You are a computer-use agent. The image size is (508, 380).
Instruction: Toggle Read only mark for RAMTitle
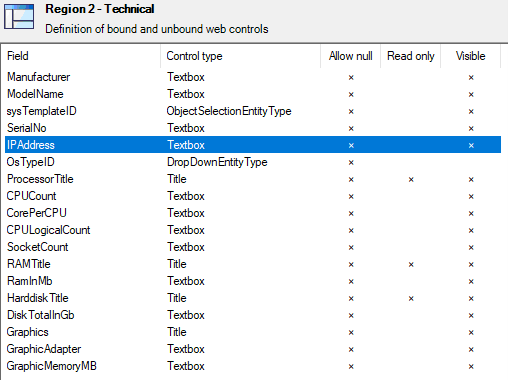[x=411, y=265]
